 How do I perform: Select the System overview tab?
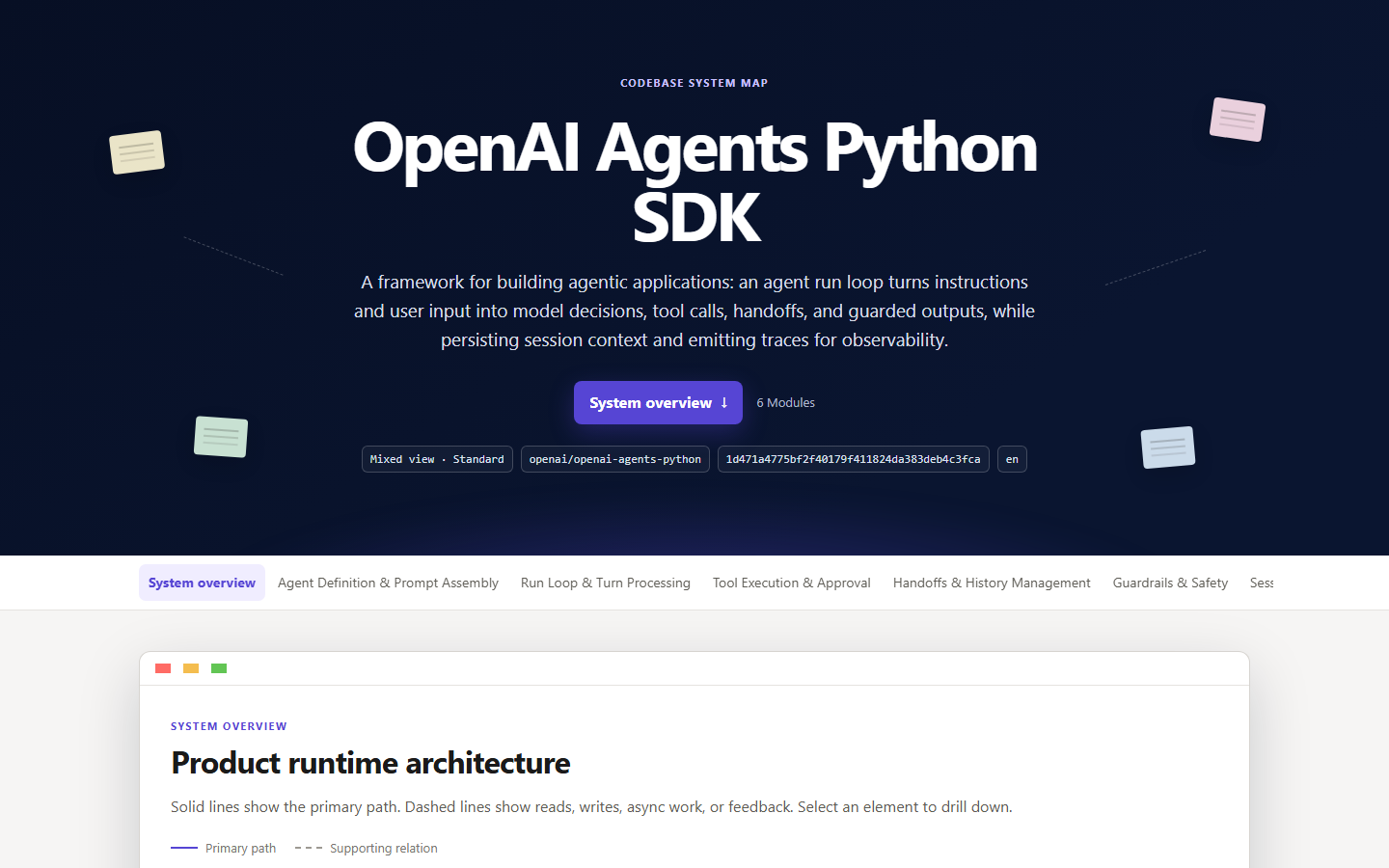click(x=202, y=583)
